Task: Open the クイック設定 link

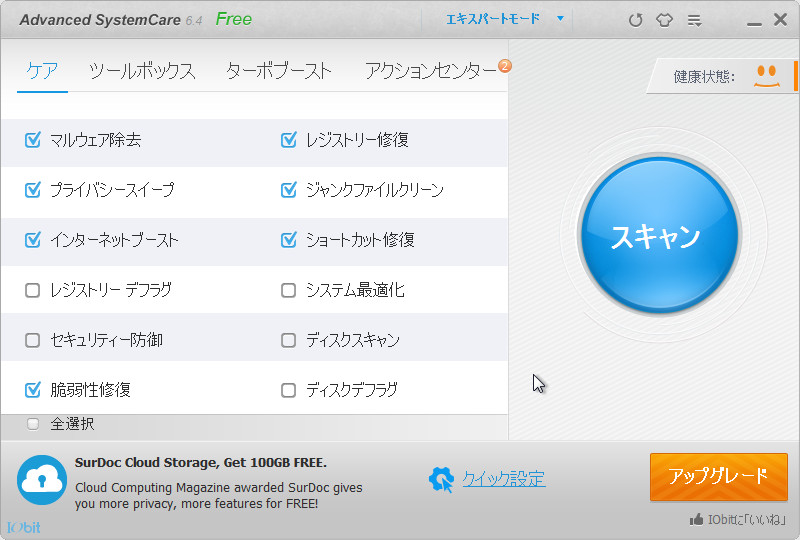Action: click(504, 479)
